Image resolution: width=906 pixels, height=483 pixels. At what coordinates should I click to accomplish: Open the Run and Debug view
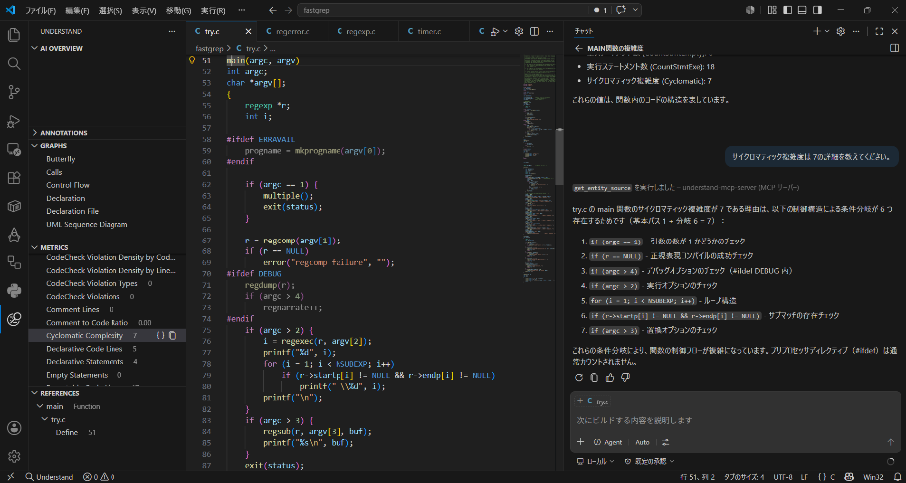click(x=14, y=121)
